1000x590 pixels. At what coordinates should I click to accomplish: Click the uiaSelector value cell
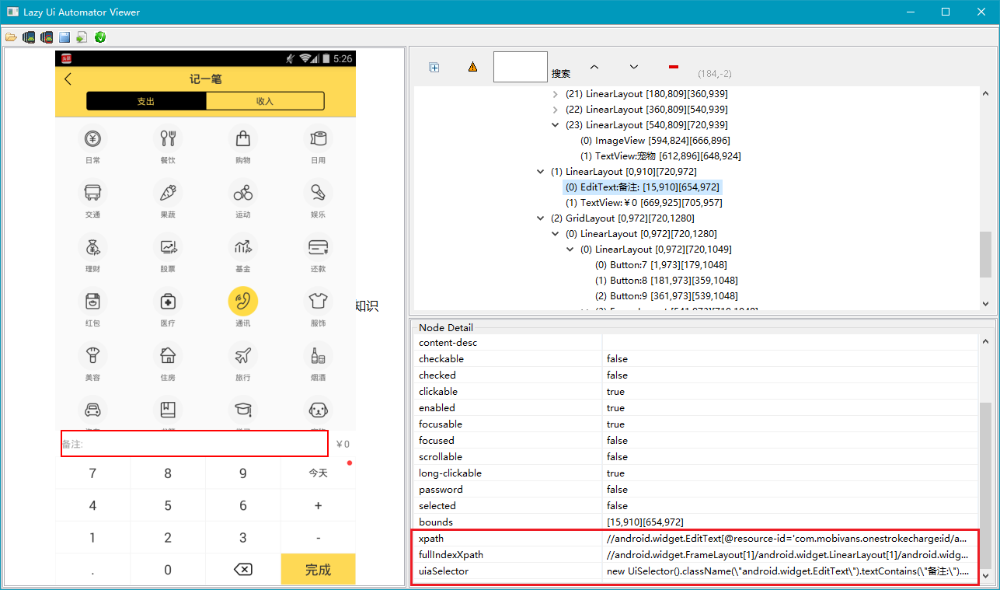coord(790,571)
